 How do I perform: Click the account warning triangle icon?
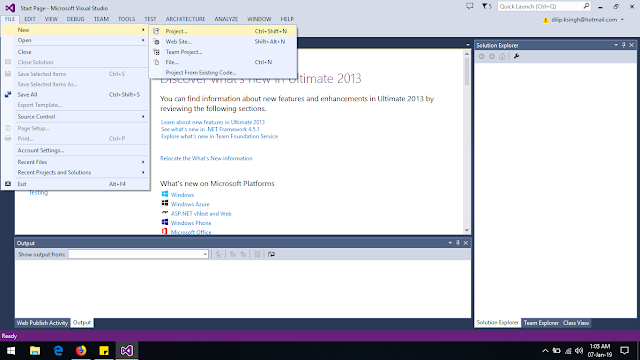click(x=545, y=20)
